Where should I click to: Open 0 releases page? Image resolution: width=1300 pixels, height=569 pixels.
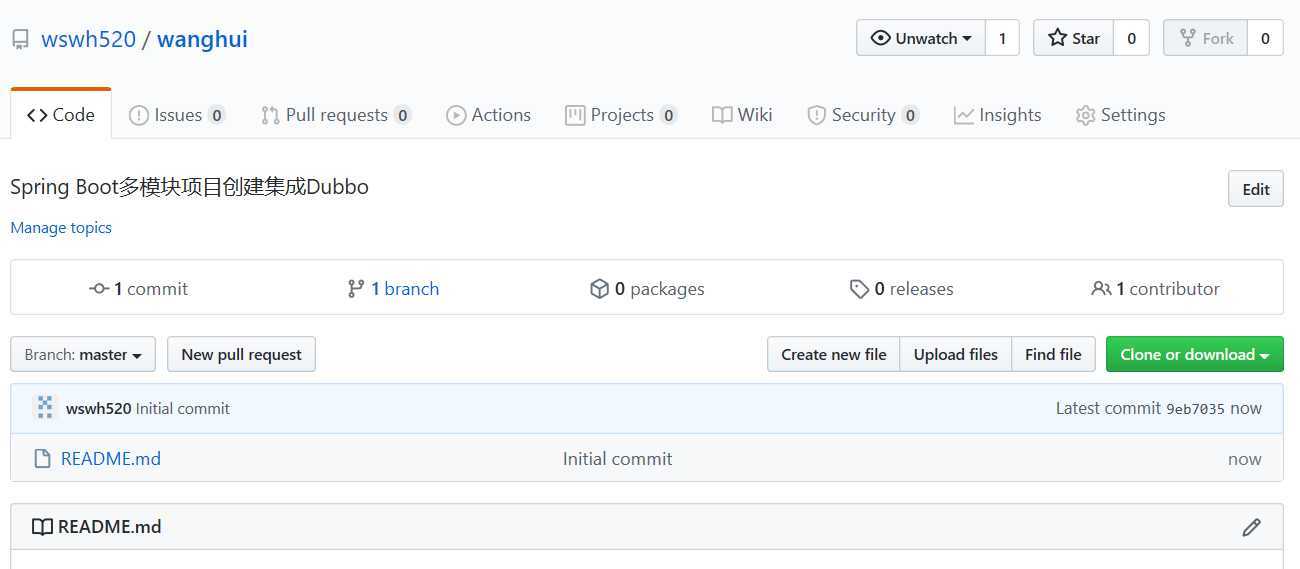click(x=901, y=289)
